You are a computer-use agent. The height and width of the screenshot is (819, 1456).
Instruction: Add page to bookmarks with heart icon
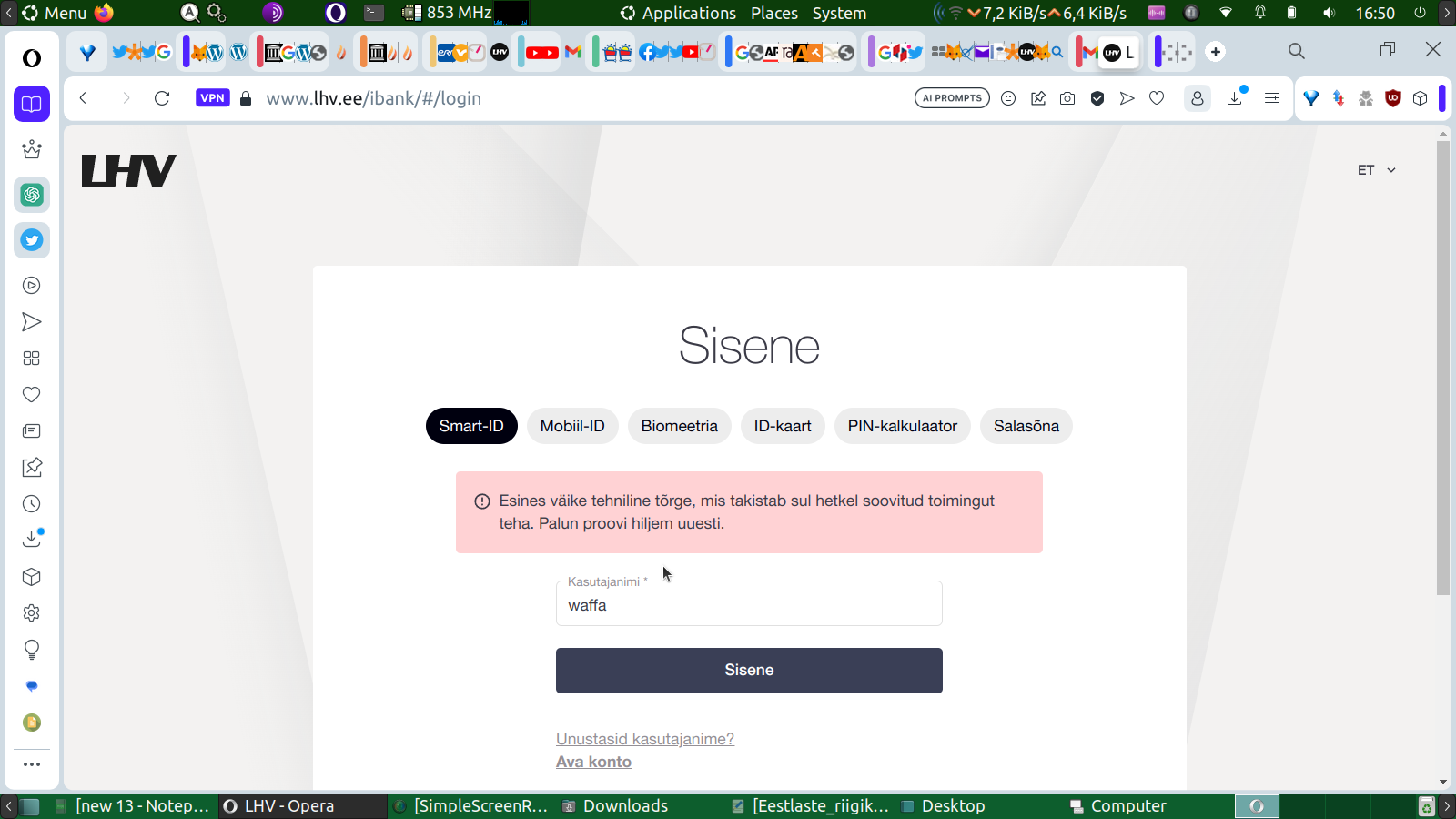pyautogui.click(x=1157, y=98)
